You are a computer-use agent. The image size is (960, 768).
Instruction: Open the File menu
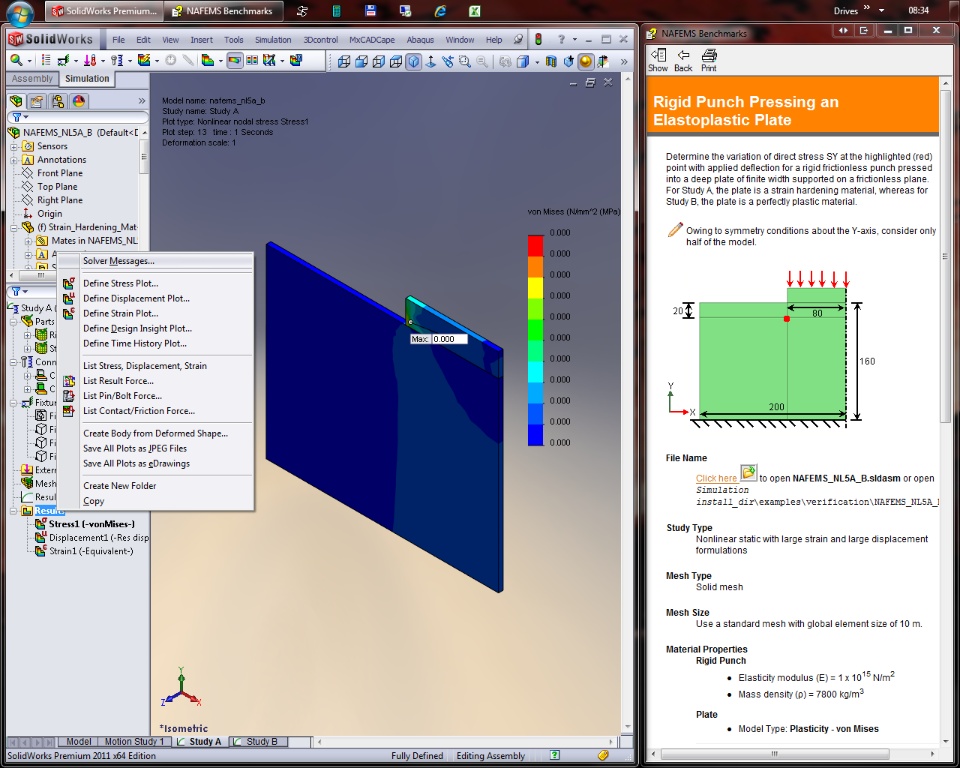(118, 40)
